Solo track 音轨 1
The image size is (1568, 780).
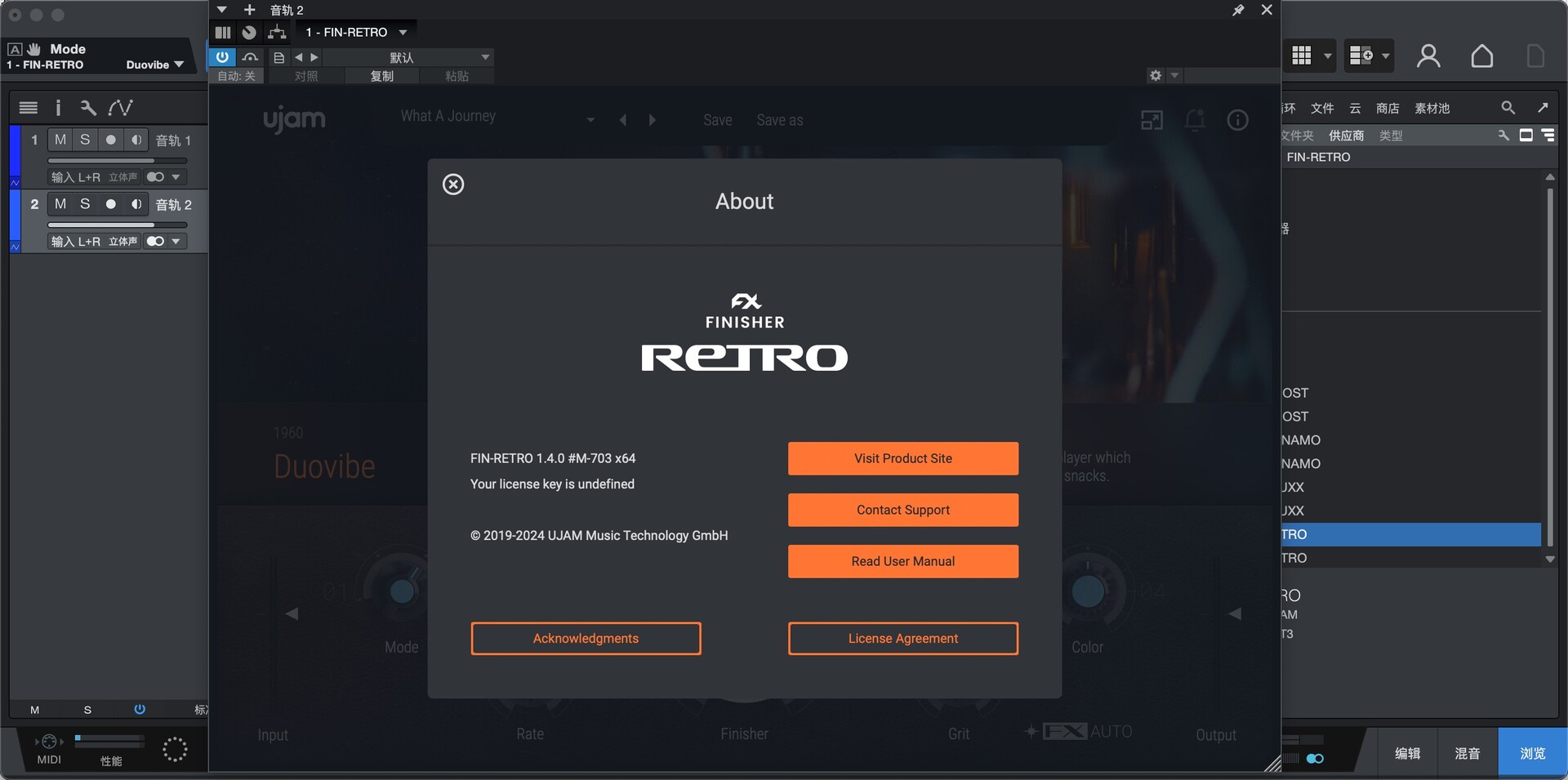pyautogui.click(x=85, y=140)
